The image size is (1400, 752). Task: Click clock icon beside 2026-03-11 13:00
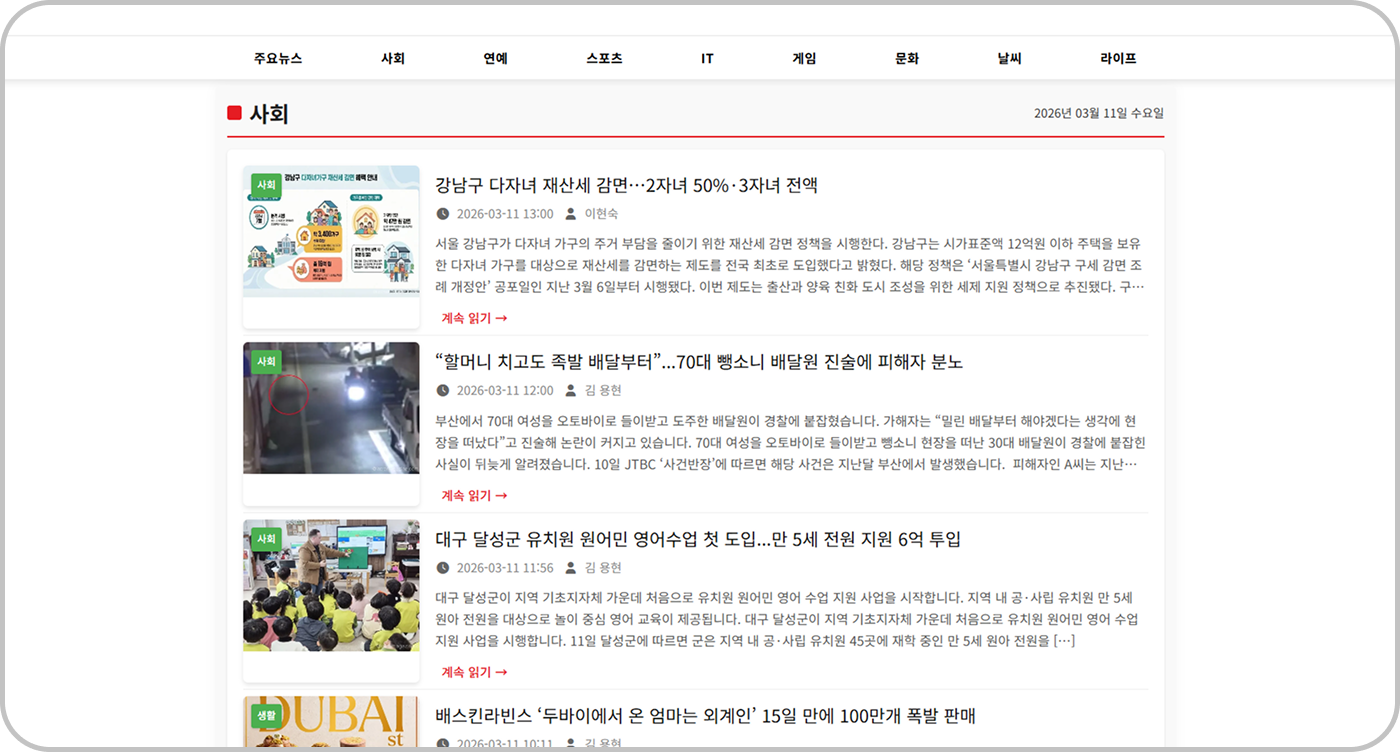click(x=443, y=214)
